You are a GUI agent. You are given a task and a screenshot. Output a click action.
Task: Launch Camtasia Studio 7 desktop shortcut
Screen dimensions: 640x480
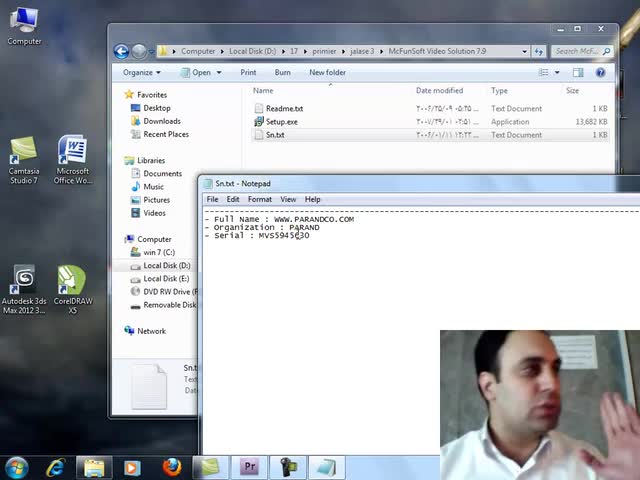tap(24, 160)
